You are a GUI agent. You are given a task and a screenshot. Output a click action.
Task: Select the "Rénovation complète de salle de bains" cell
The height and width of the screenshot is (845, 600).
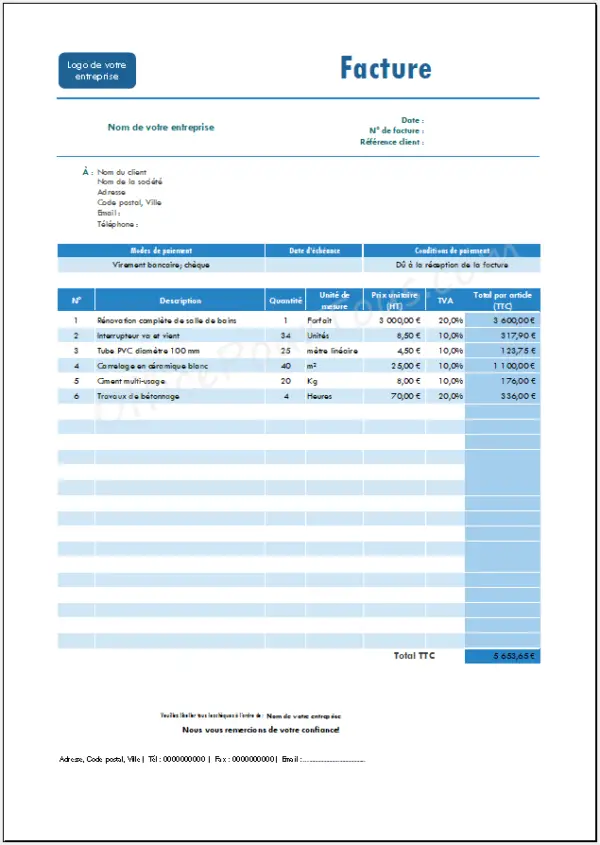point(167,320)
